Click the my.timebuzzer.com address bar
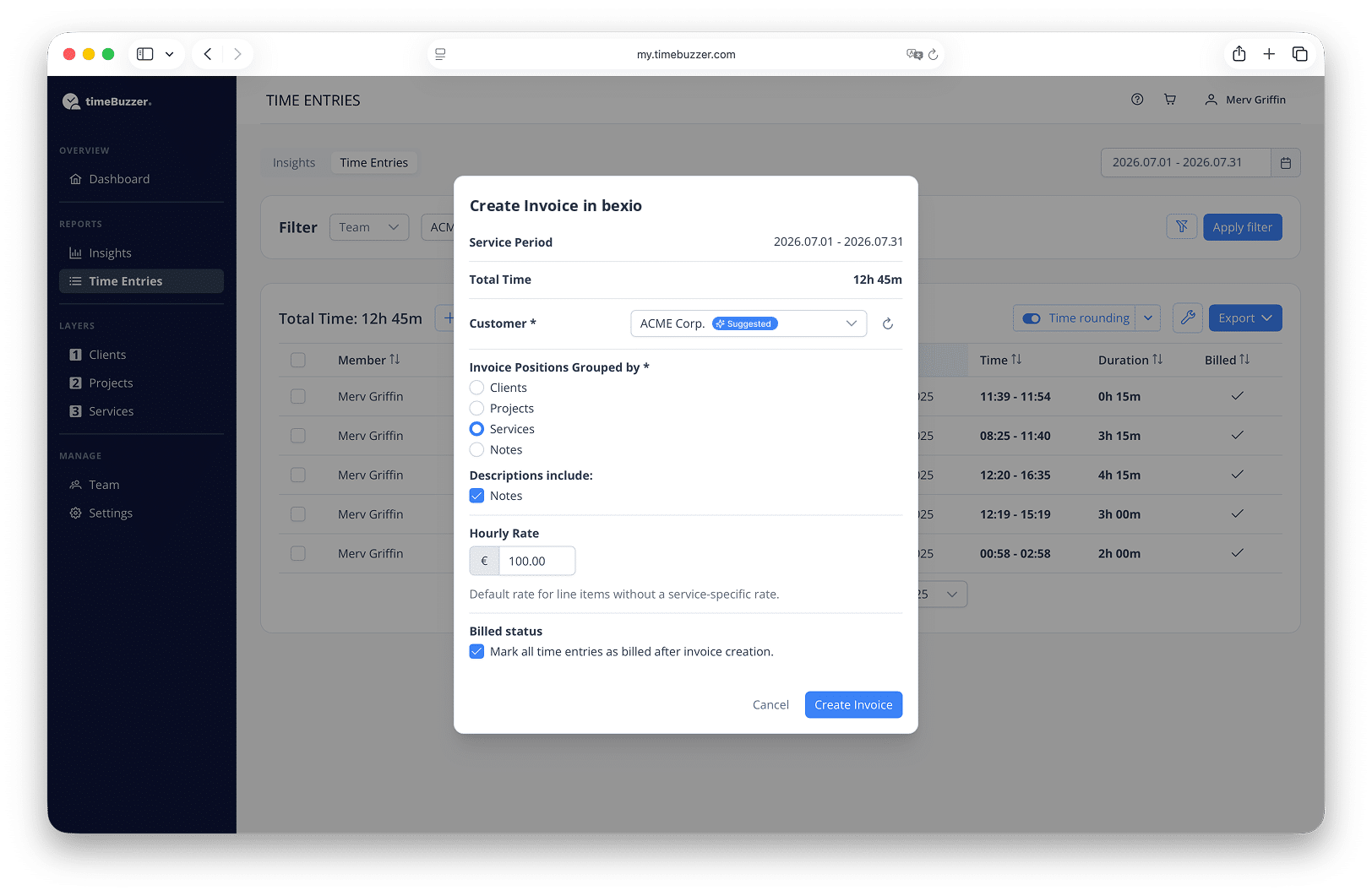Image resolution: width=1372 pixels, height=896 pixels. coord(686,54)
